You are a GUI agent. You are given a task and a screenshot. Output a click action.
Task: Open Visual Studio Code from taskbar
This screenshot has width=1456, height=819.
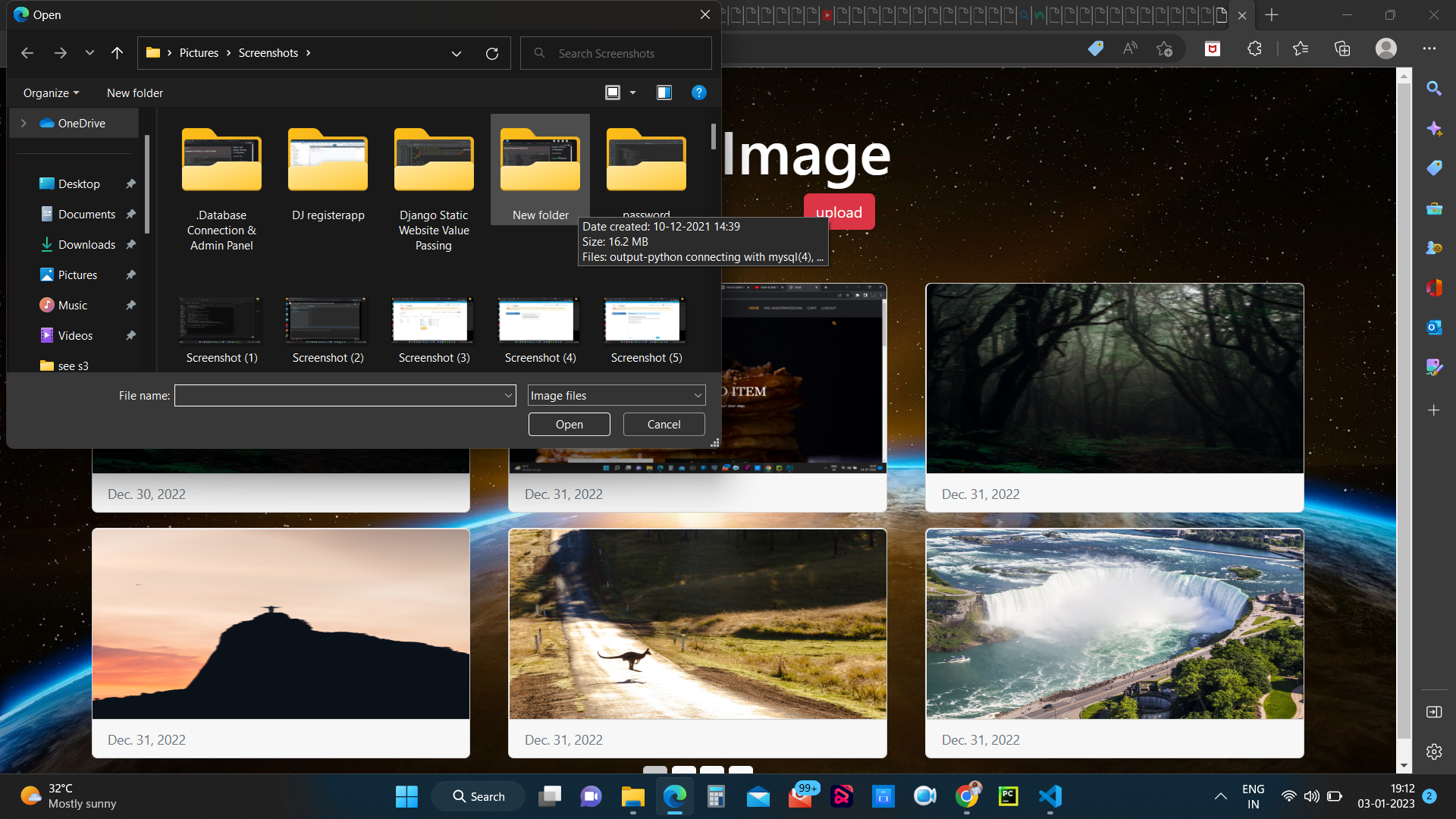[x=1050, y=796]
